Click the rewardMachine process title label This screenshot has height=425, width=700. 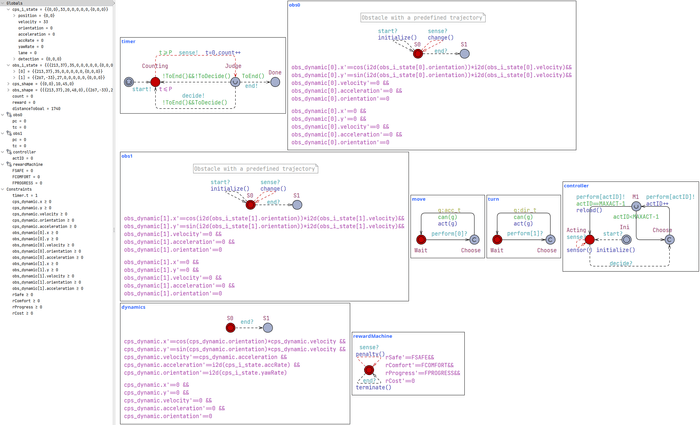point(372,336)
